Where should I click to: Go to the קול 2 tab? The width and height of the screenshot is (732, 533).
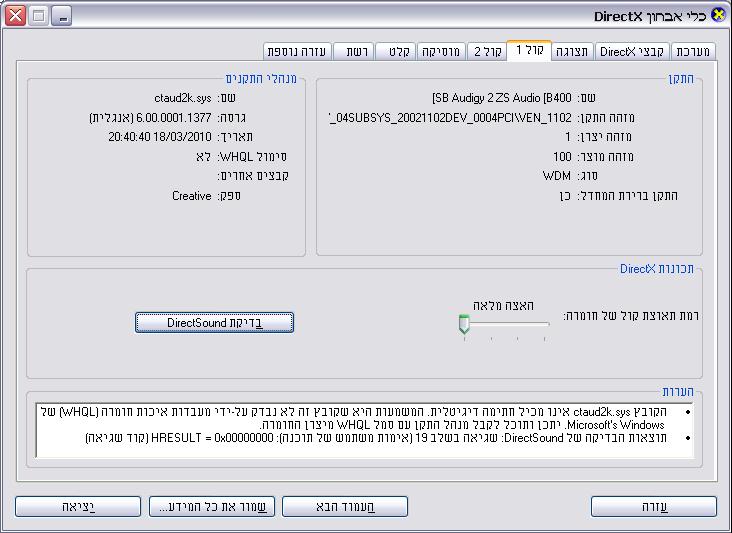pos(488,52)
